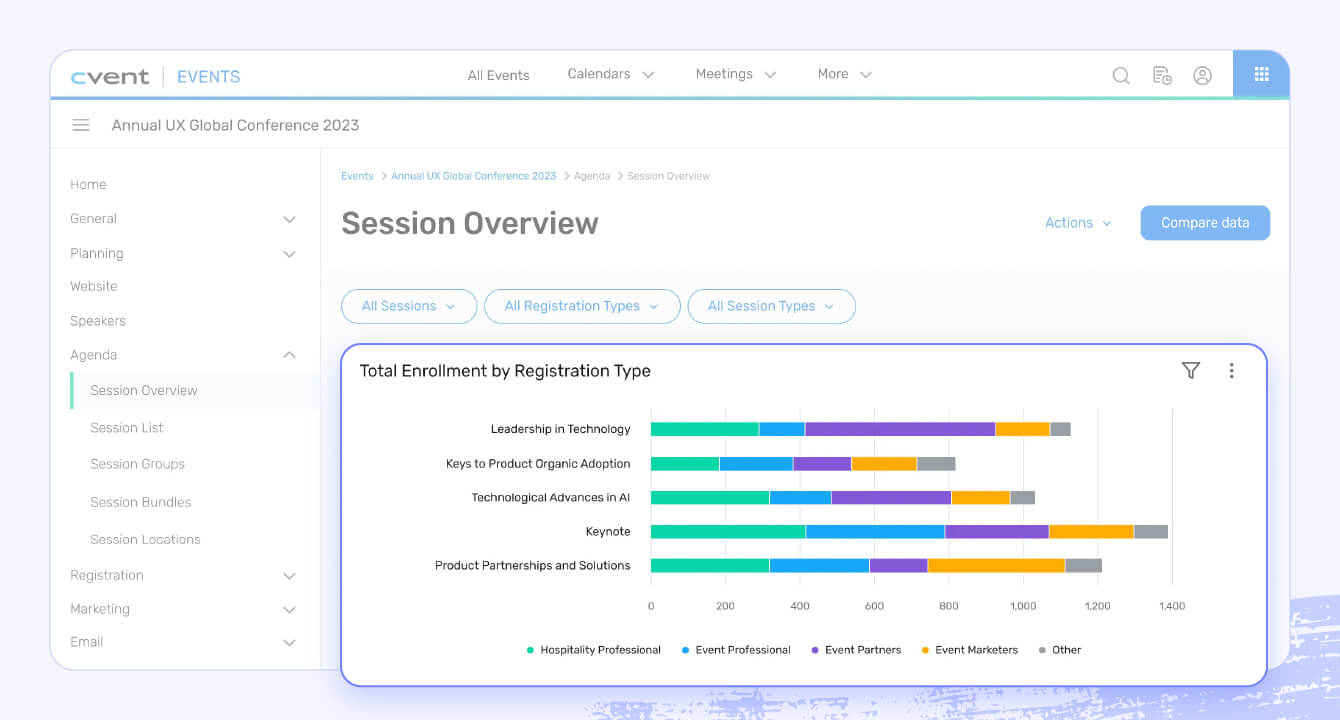
Task: Click Technological Advances in AI gray segment
Action: 1022,497
